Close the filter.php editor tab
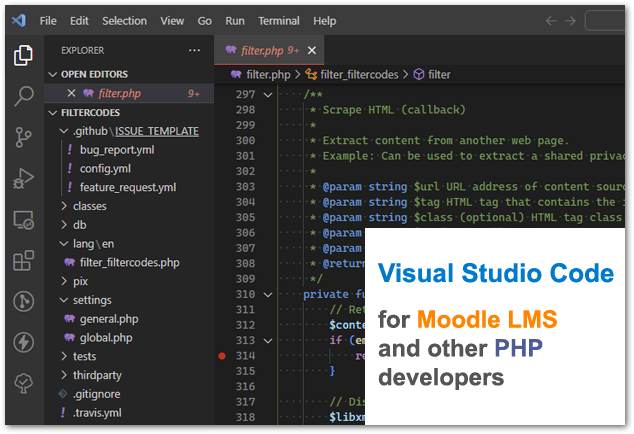634x434 pixels. (x=312, y=50)
